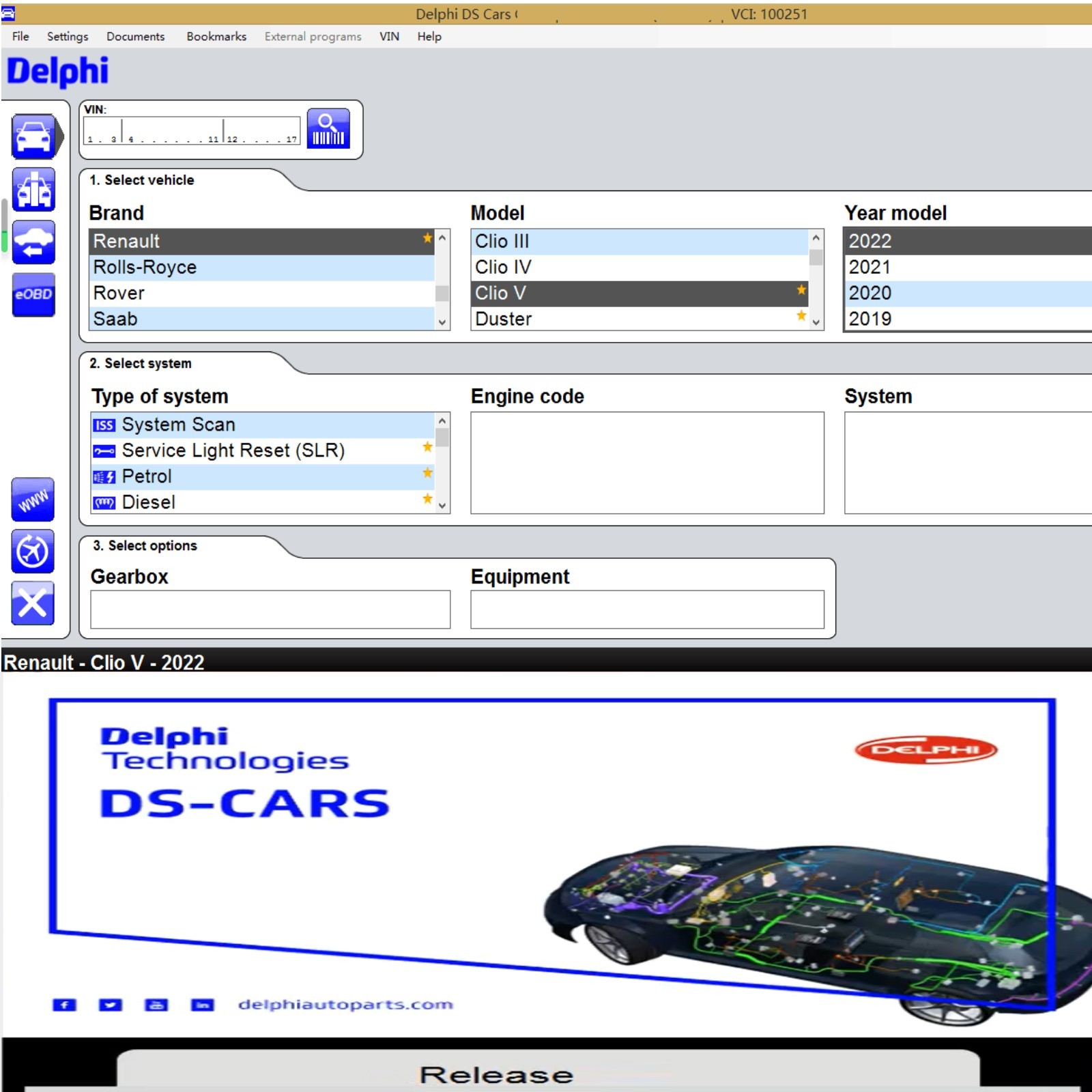Click the Model list scrollbar thumb

click(816, 258)
